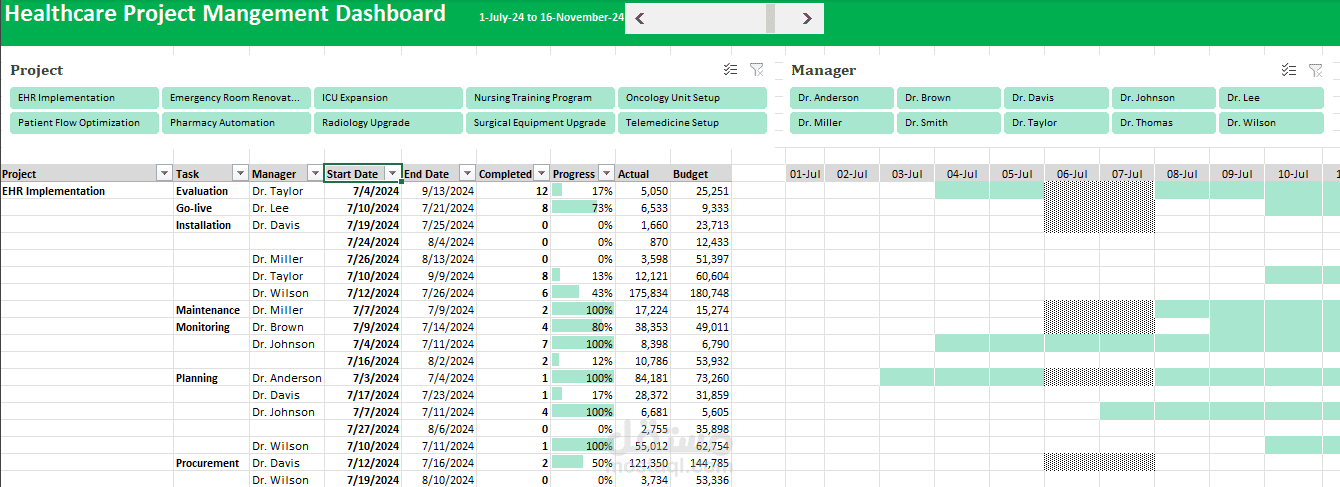Viewport: 1340px width, 487px height.
Task: Toggle the Dr. Anderson manager slicer item
Action: 841,98
